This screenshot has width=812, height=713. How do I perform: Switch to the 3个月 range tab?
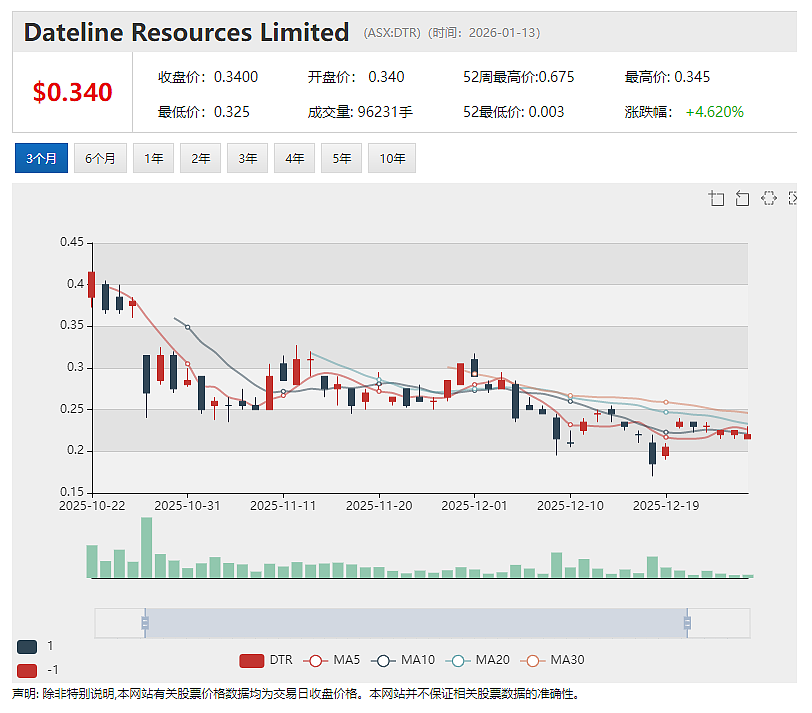click(41, 158)
